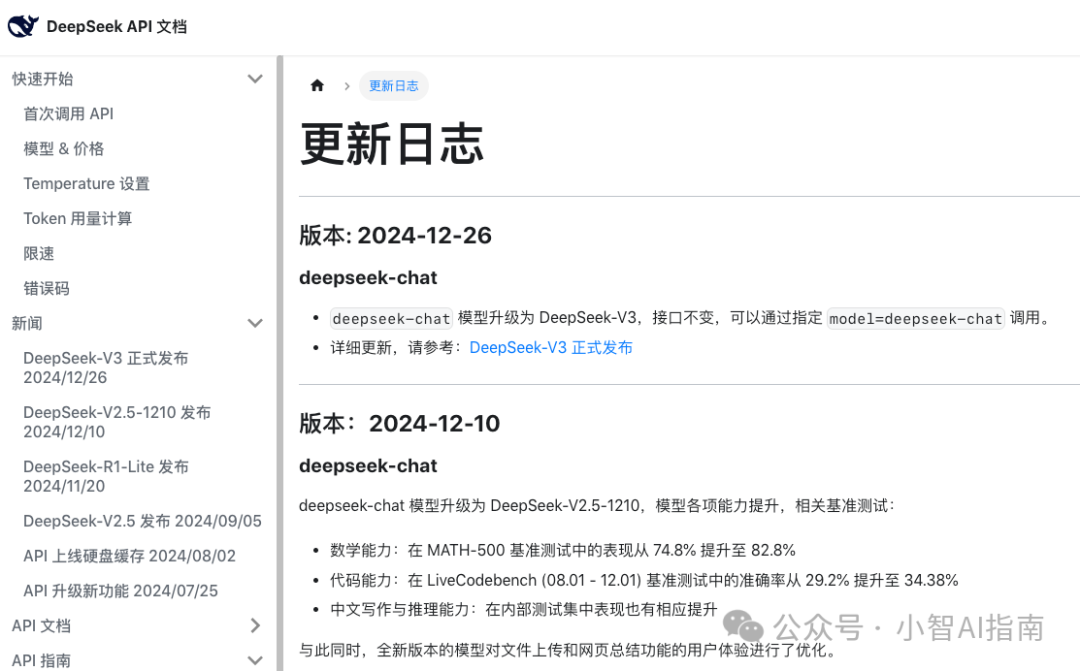Click the DeepSeek API 文档 title

[x=116, y=27]
